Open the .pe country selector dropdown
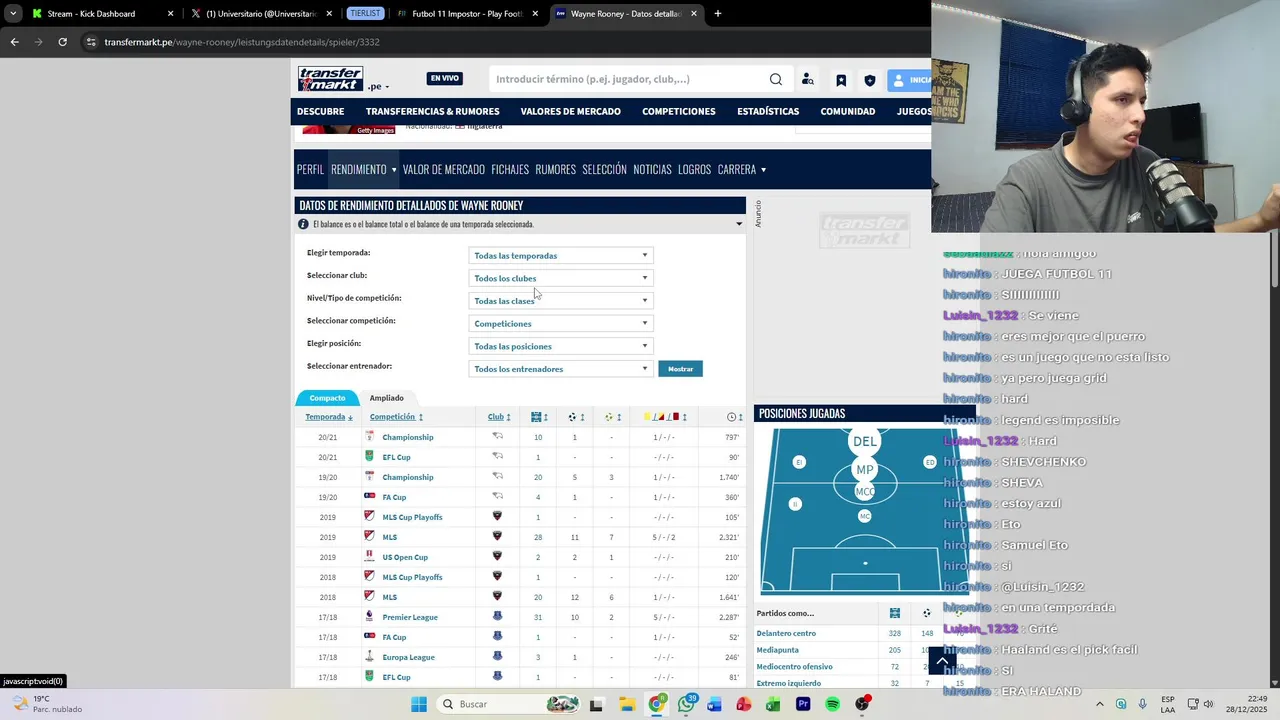The image size is (1280, 720). (378, 86)
